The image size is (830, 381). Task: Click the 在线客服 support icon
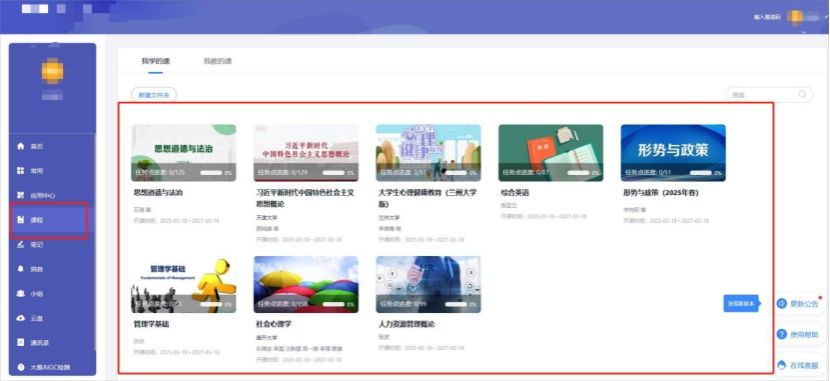782,365
